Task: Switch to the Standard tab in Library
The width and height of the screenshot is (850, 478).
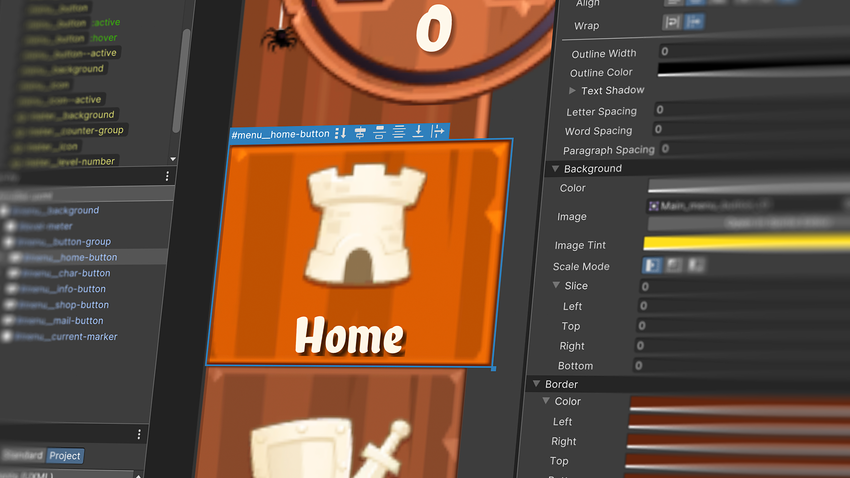Action: (23, 455)
